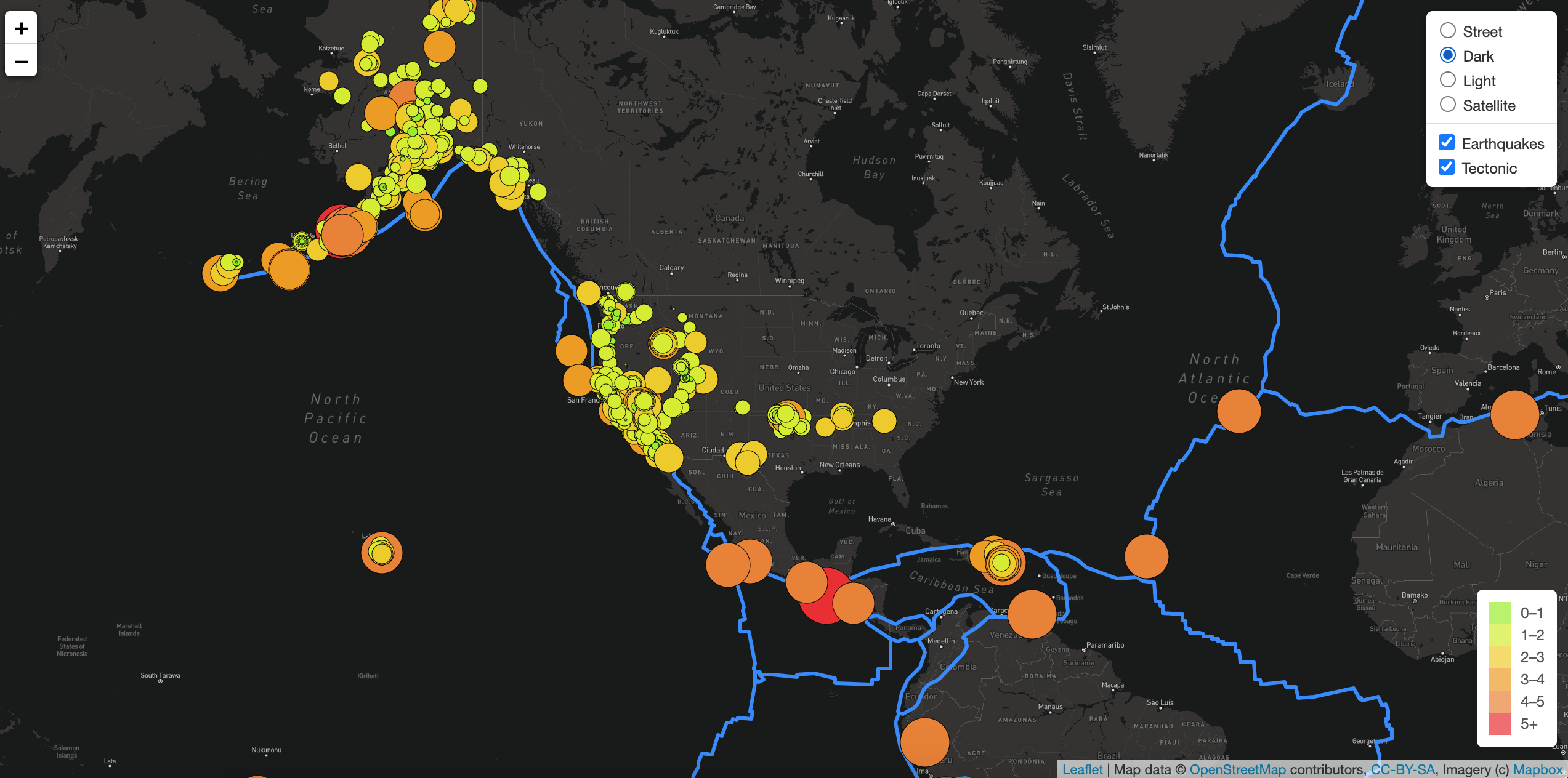The height and width of the screenshot is (778, 1568).
Task: Click the 5+ red legend swatch
Action: tap(1500, 724)
